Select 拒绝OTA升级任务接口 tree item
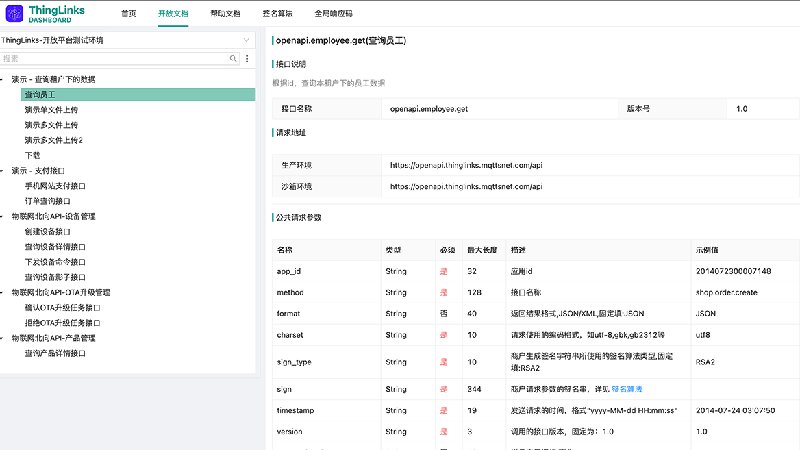 tap(62, 323)
